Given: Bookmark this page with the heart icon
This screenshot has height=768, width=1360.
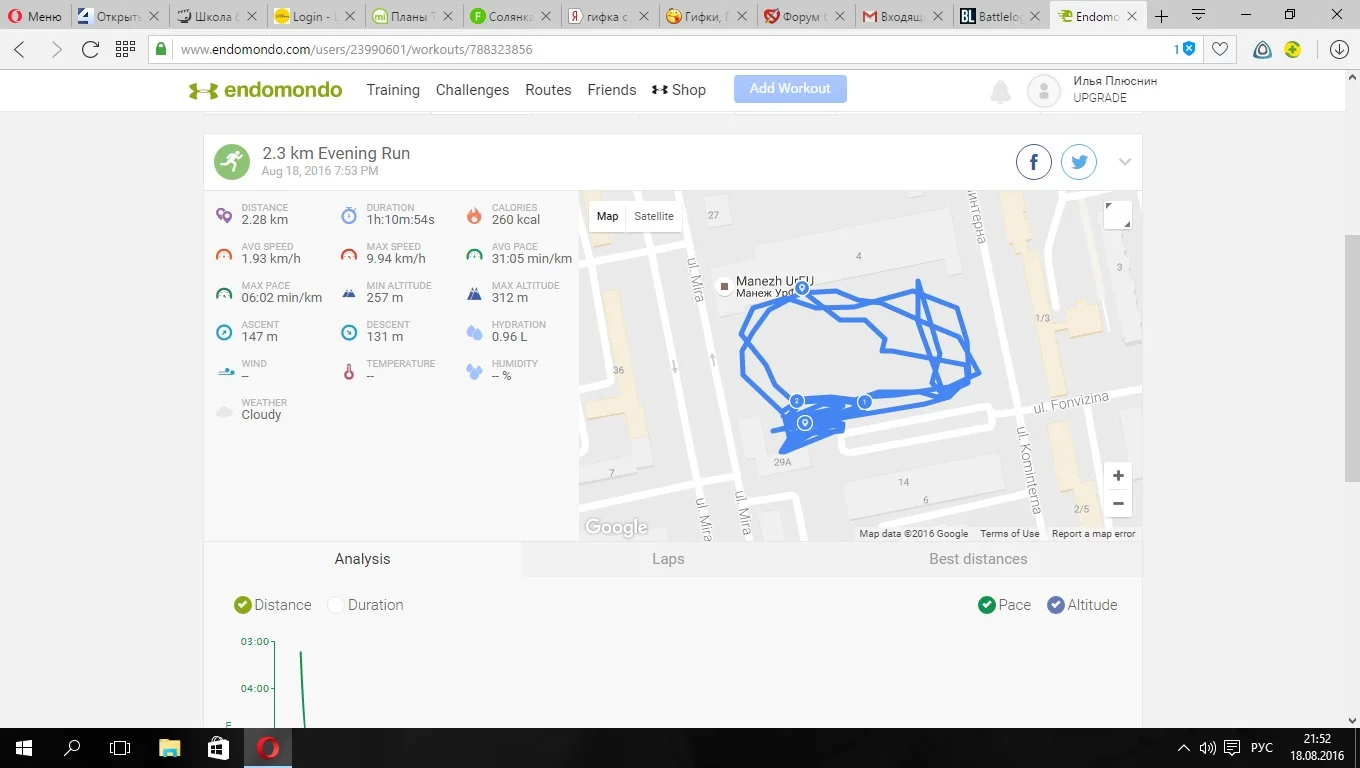Looking at the screenshot, I should point(1220,50).
